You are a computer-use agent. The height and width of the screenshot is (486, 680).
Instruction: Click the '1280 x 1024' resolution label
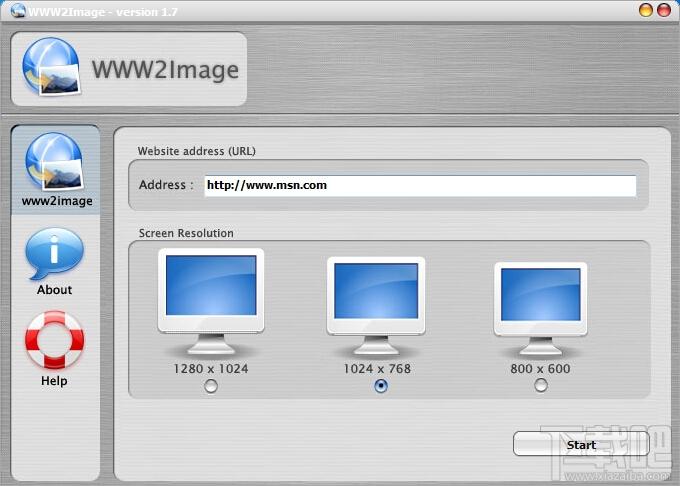211,369
